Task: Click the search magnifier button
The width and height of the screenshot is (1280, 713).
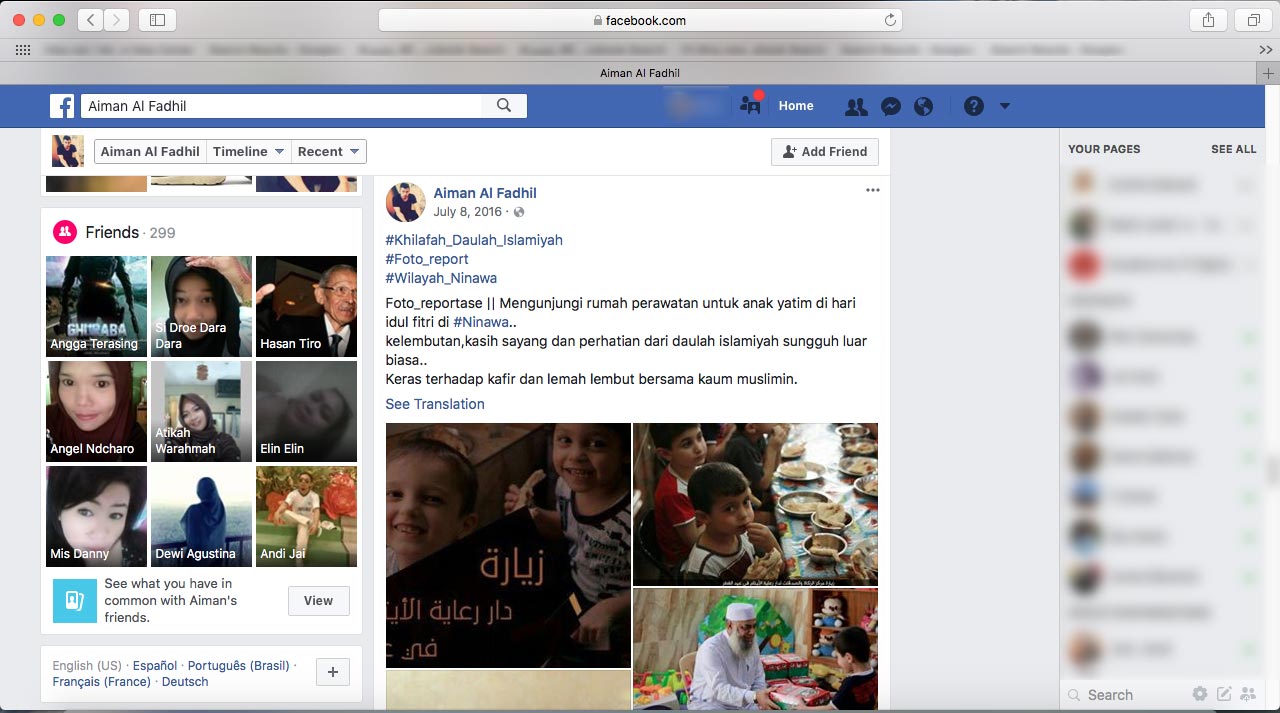Action: click(x=504, y=106)
